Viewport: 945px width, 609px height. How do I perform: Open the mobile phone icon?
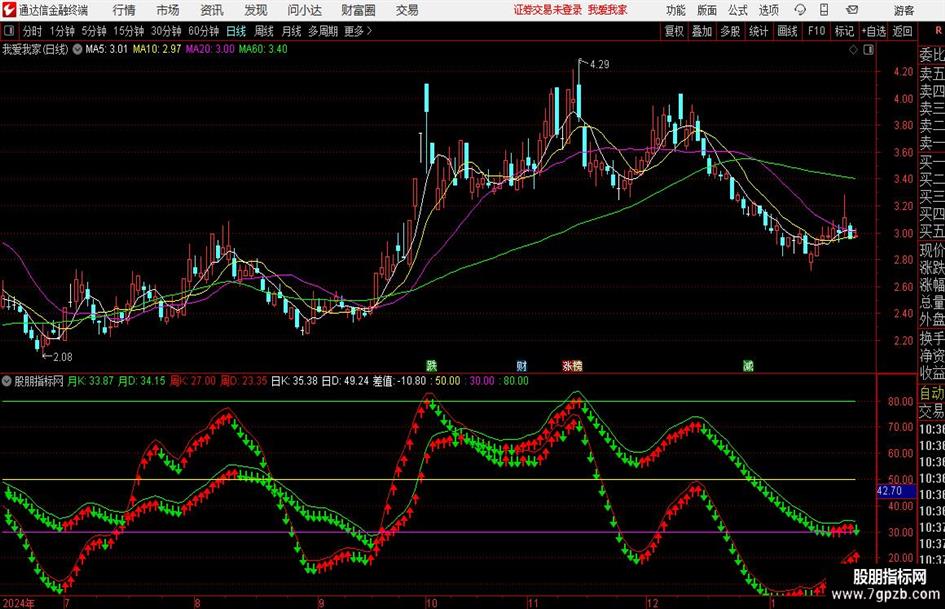pos(824,10)
